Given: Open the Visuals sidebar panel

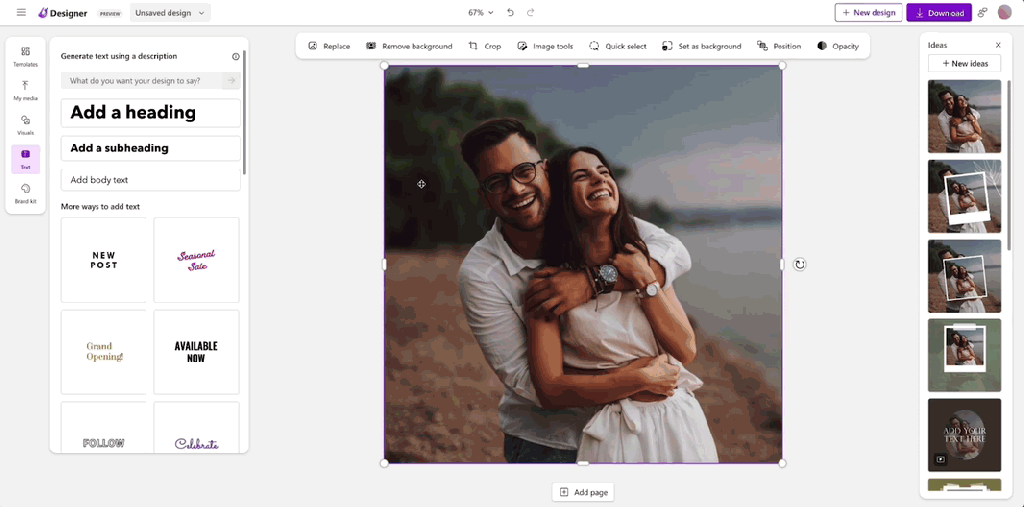Looking at the screenshot, I should (x=25, y=124).
